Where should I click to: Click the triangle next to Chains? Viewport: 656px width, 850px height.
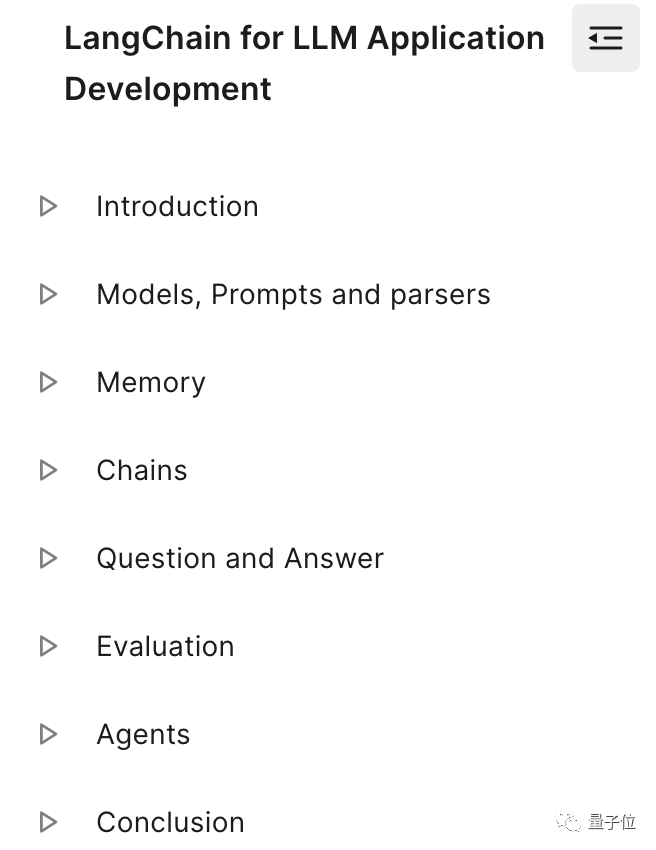pos(48,470)
